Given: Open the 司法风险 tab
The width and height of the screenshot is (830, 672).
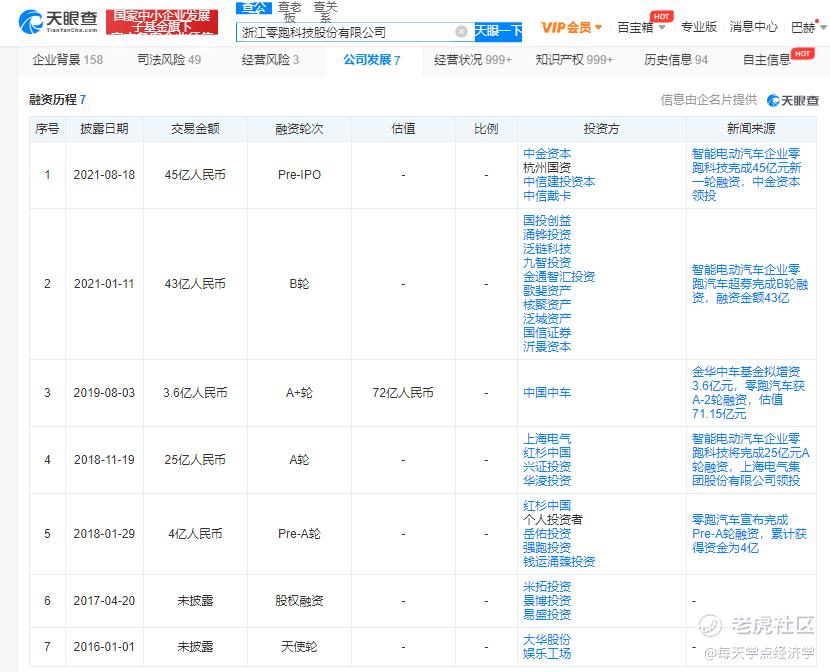Looking at the screenshot, I should pyautogui.click(x=168, y=60).
